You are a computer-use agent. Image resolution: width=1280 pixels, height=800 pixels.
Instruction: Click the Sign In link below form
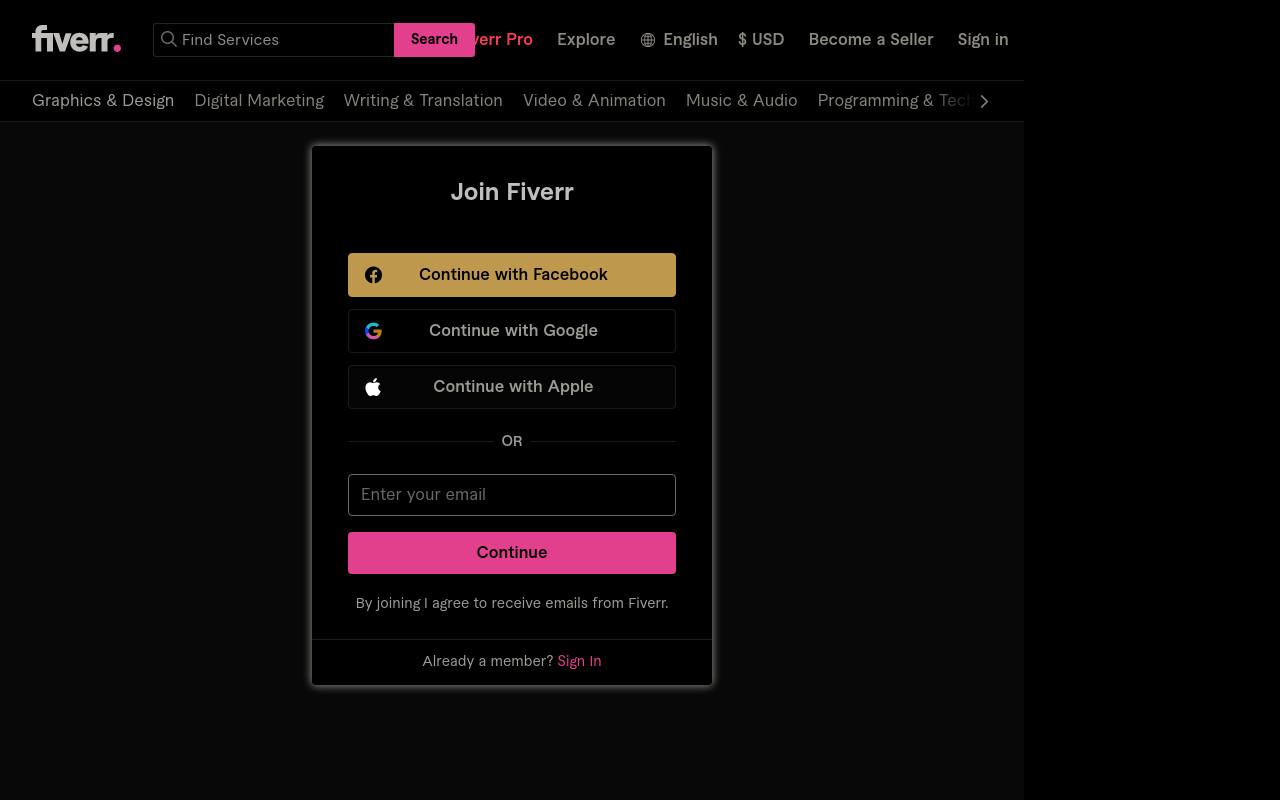(x=579, y=661)
